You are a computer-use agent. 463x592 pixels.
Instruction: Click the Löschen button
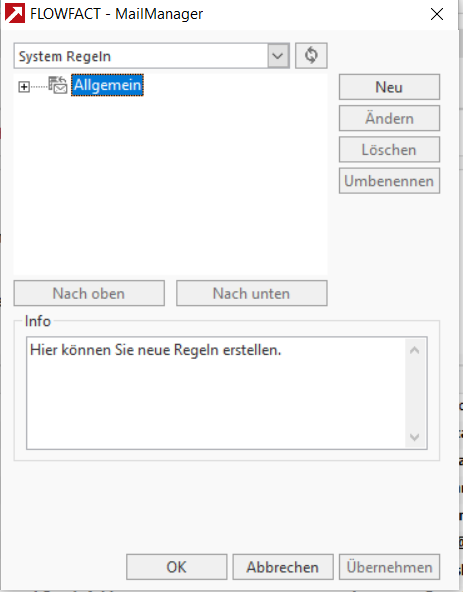pos(389,150)
